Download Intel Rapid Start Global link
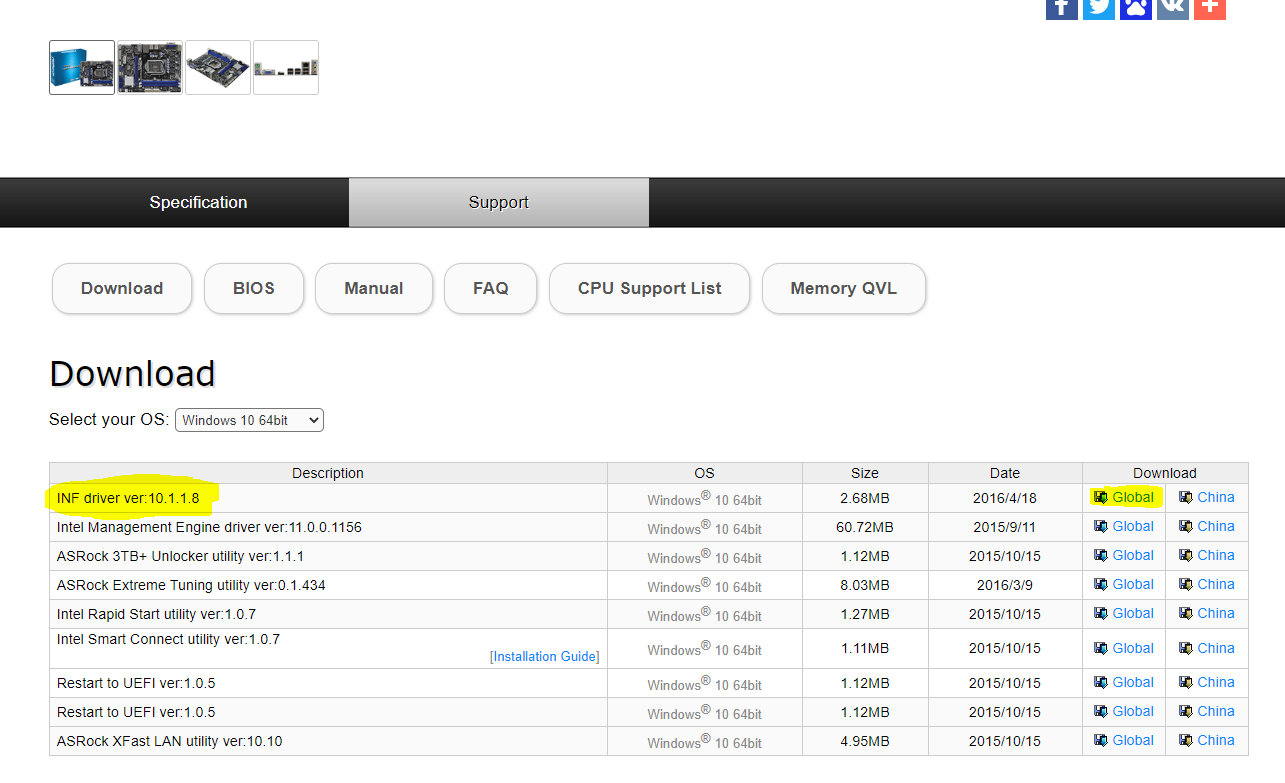 pyautogui.click(x=1133, y=613)
